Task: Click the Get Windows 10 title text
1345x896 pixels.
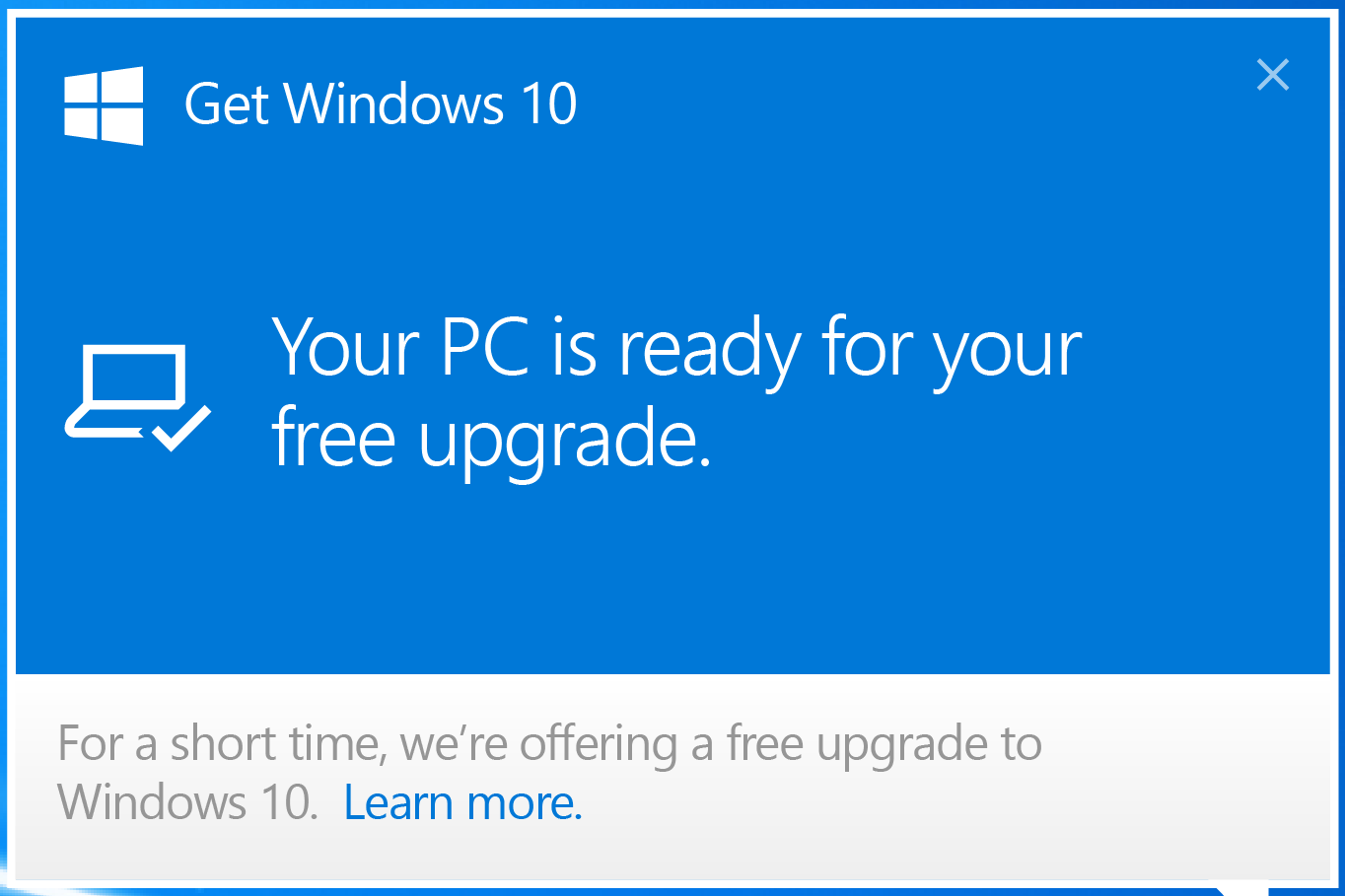Action: pyautogui.click(x=381, y=104)
